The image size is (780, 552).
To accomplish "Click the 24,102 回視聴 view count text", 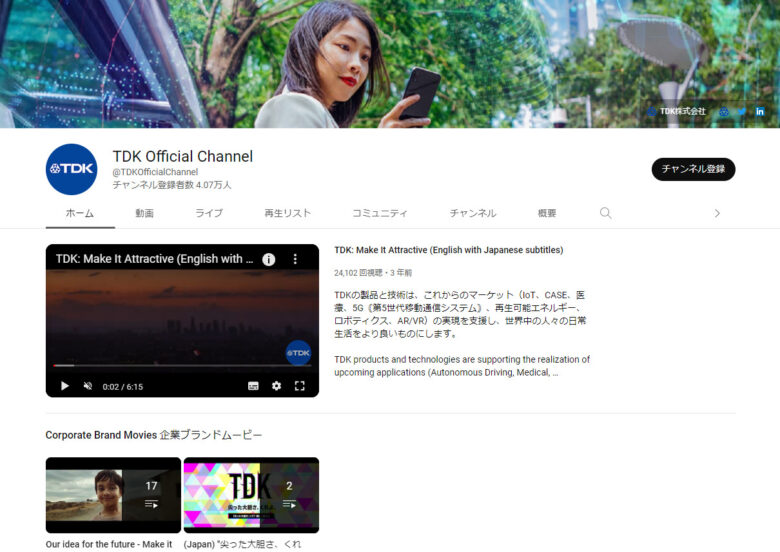I will [358, 273].
